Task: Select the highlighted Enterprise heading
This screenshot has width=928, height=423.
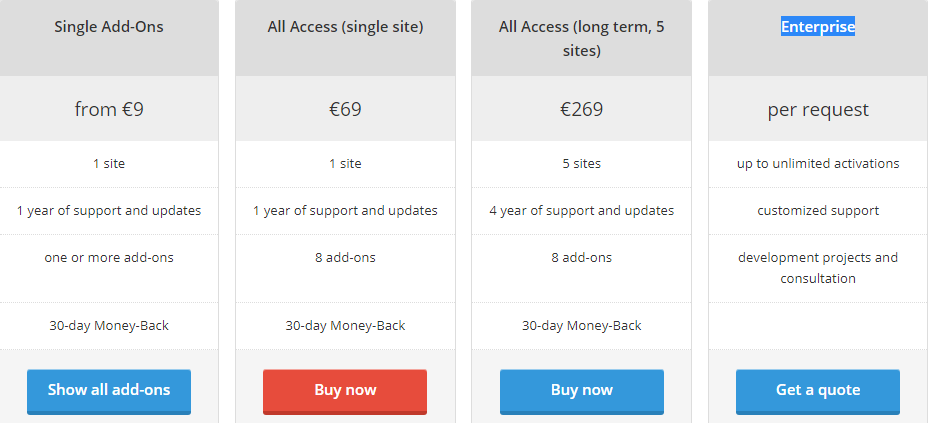Action: pyautogui.click(x=818, y=27)
